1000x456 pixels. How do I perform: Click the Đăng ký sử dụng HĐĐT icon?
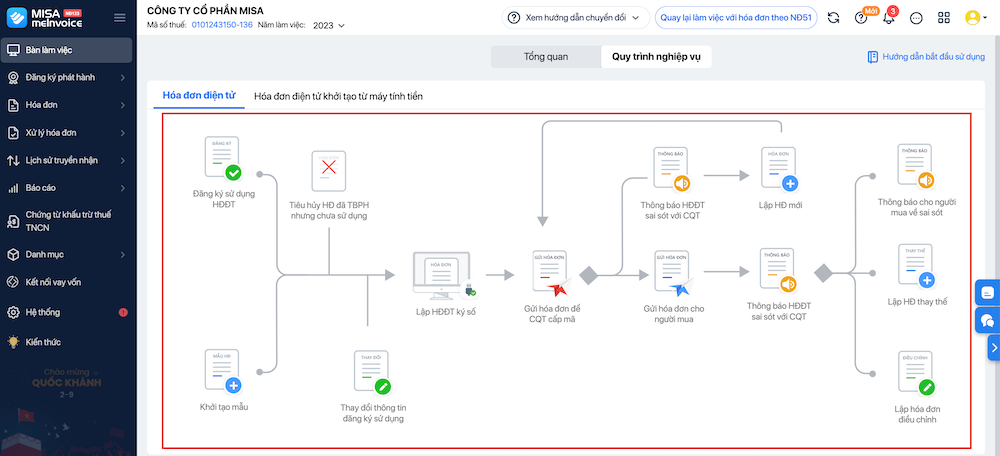pyautogui.click(x=223, y=160)
